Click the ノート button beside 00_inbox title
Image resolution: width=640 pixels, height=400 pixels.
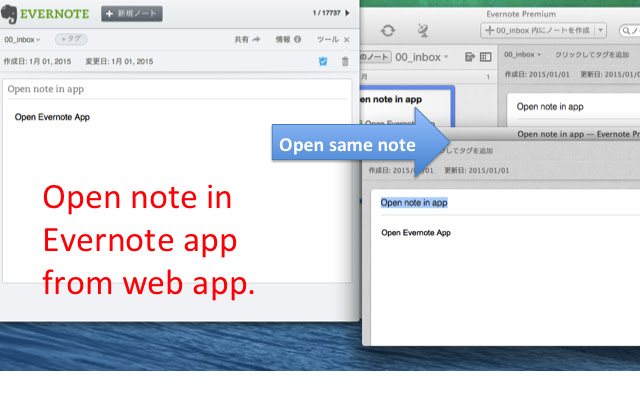click(376, 57)
